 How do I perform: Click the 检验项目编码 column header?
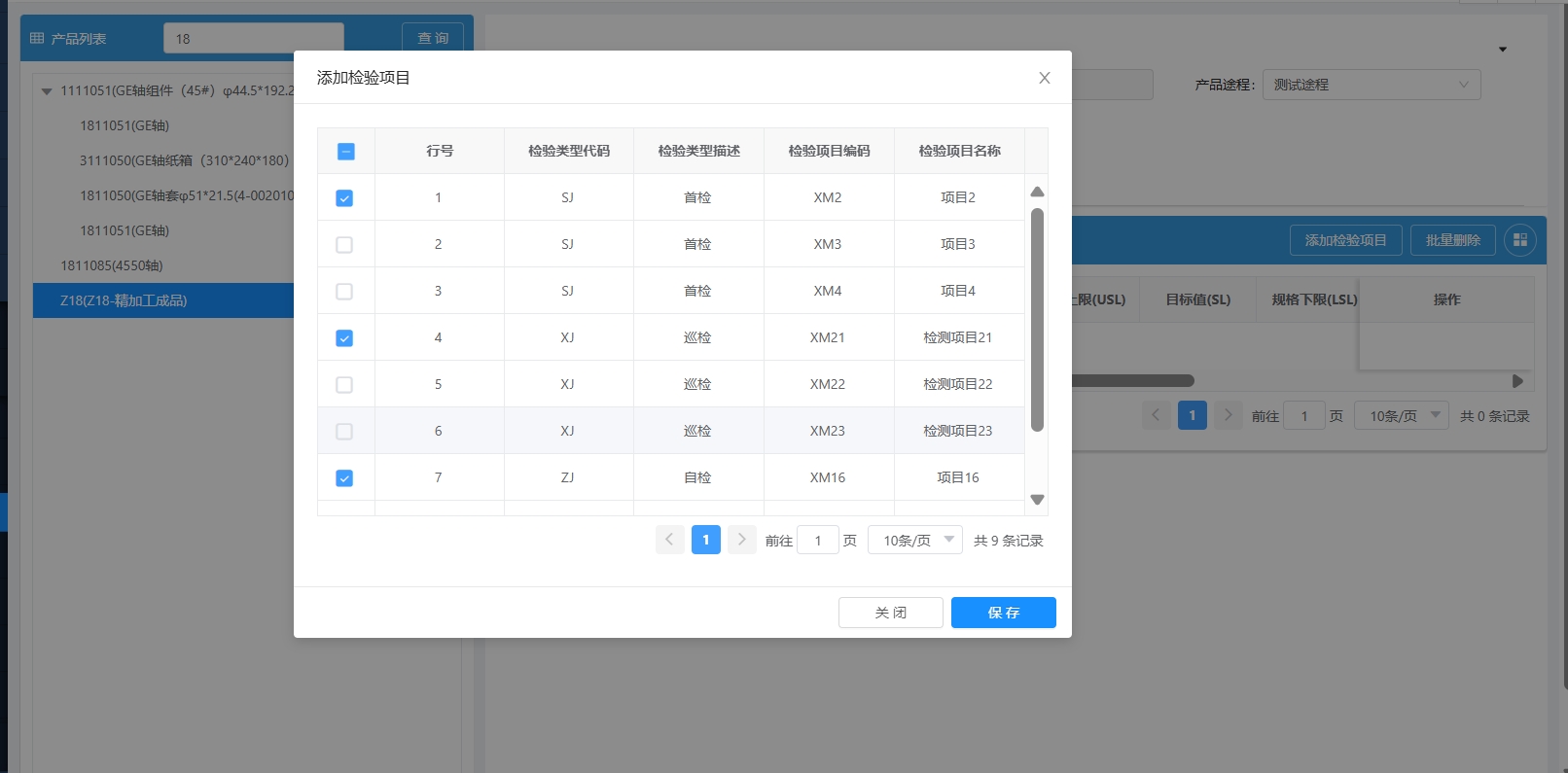829,151
